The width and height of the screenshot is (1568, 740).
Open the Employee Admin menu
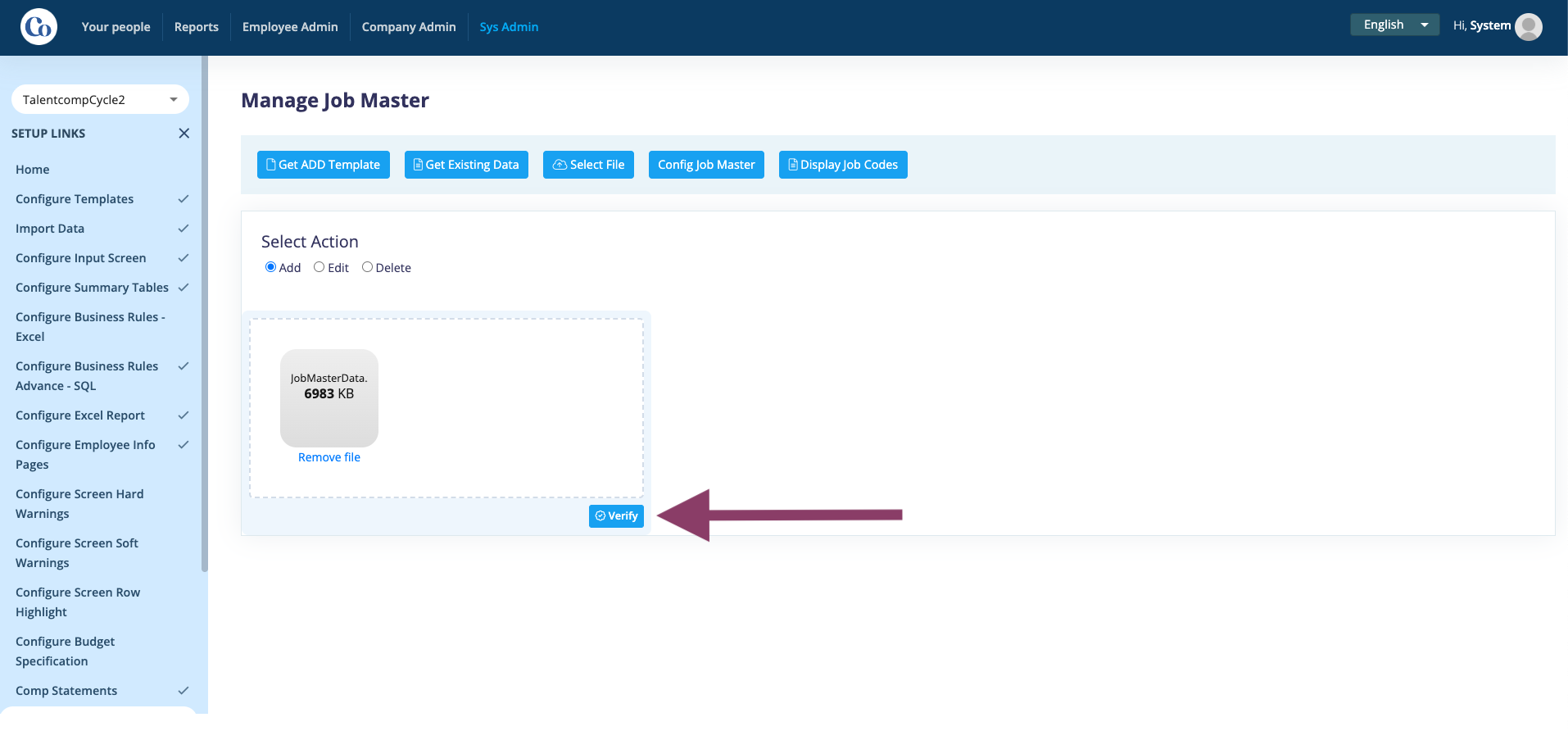[290, 27]
